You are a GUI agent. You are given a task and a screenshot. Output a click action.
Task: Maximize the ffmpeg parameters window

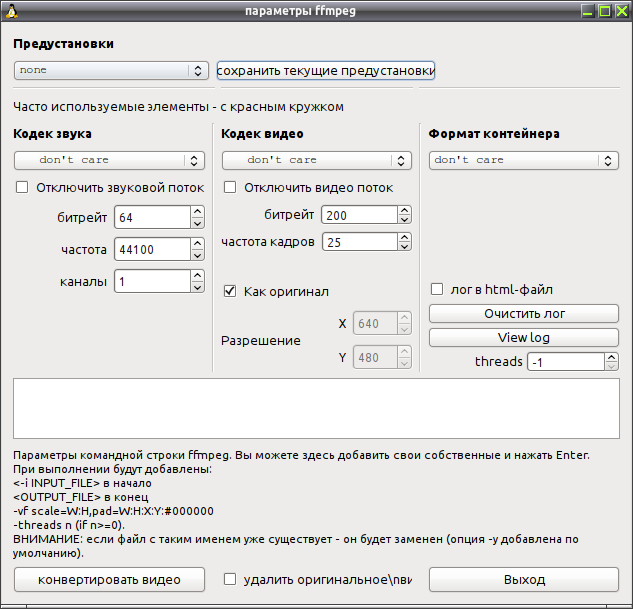tap(605, 11)
